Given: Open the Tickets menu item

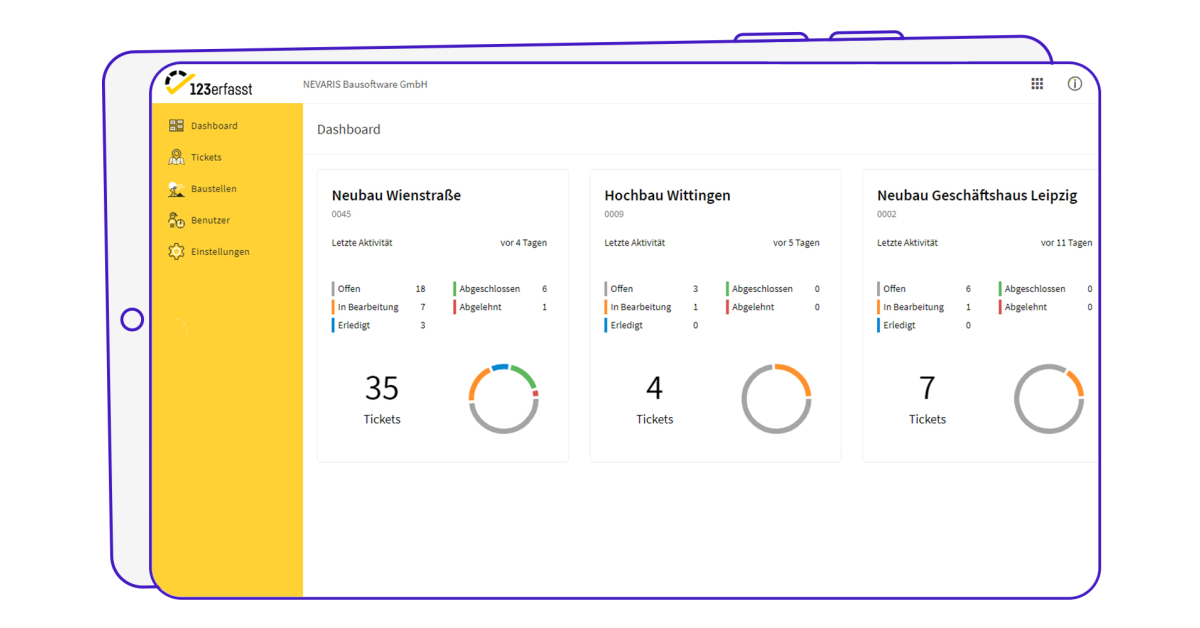Looking at the screenshot, I should pos(206,157).
